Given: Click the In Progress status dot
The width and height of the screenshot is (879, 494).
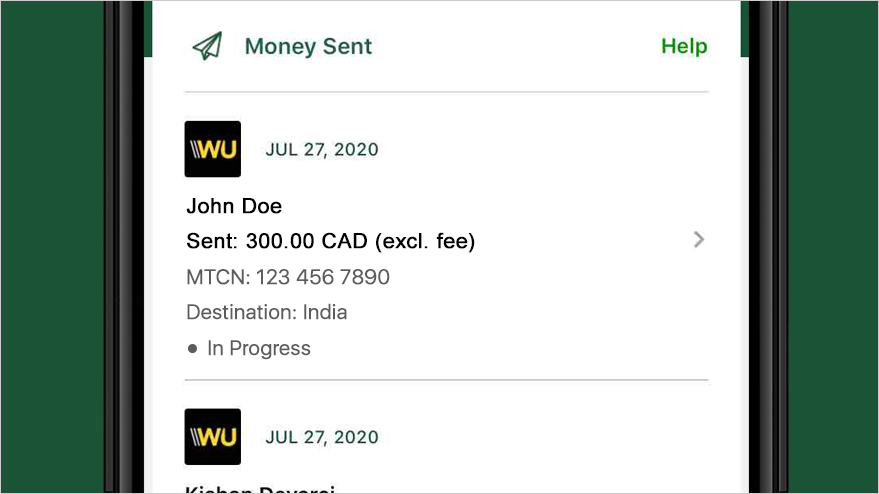Looking at the screenshot, I should [x=192, y=349].
